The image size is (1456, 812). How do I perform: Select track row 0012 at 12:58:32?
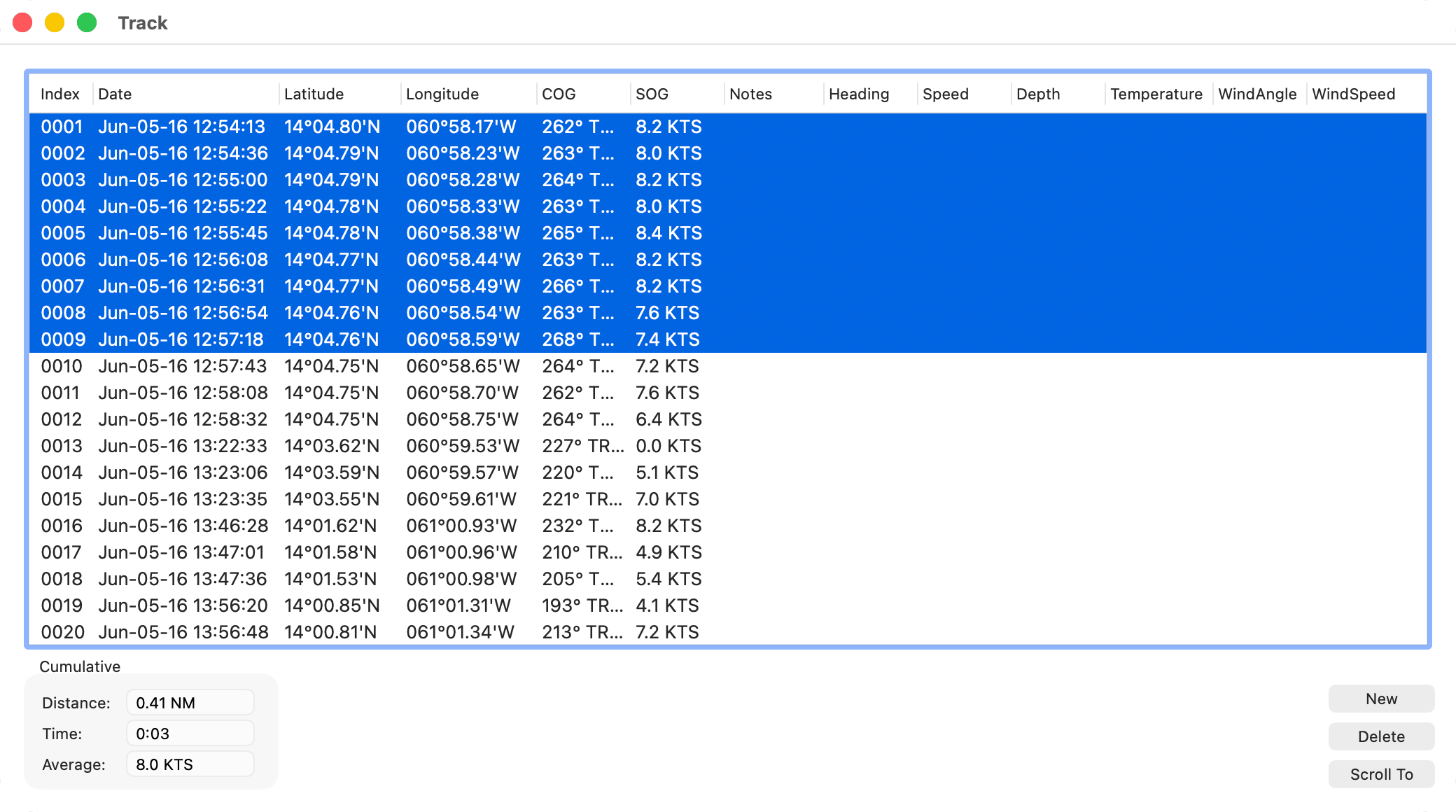[x=728, y=419]
